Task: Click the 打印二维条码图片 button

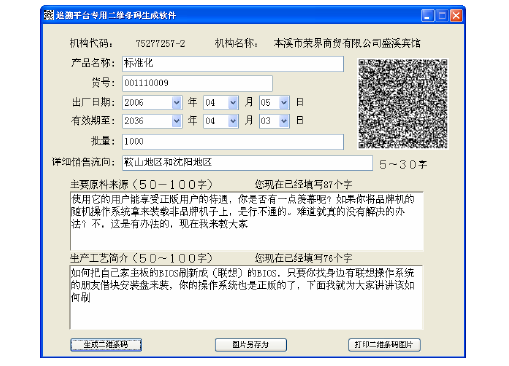Action: tap(384, 345)
